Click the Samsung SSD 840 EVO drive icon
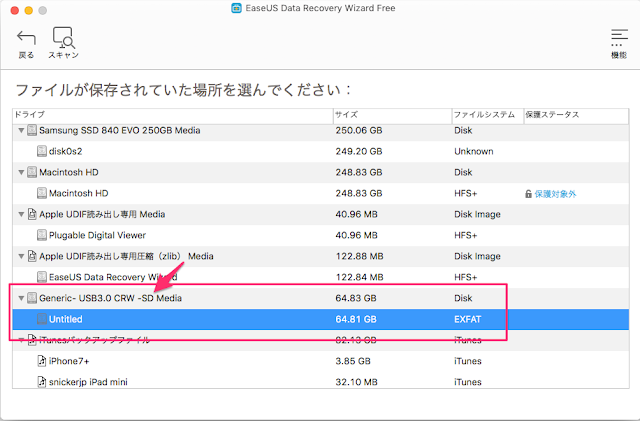Screen dimensions: 640x421 tap(32, 131)
